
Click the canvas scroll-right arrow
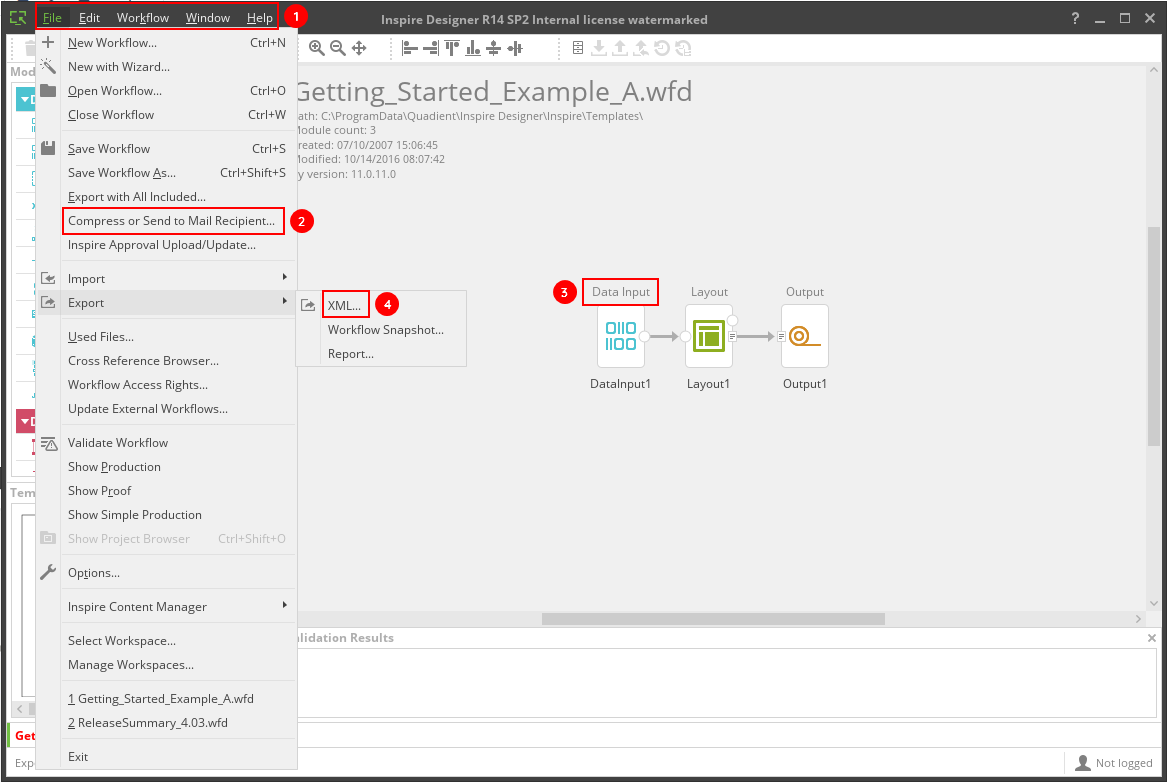tap(1138, 619)
